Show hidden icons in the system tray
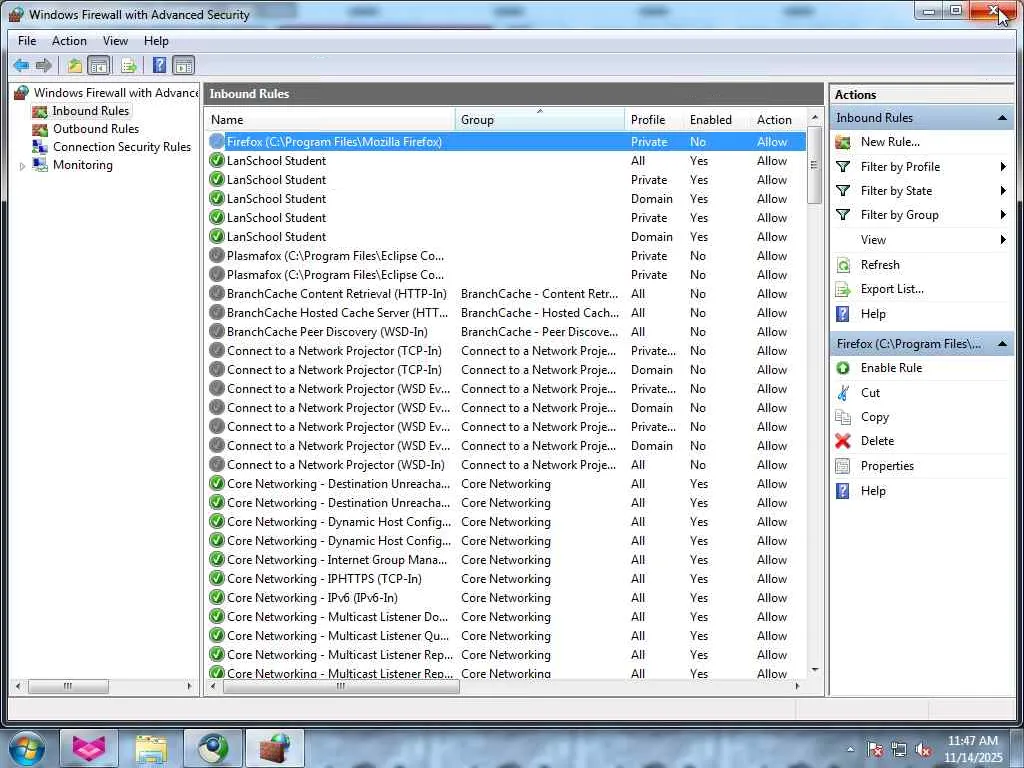This screenshot has width=1024, height=768. click(x=850, y=750)
